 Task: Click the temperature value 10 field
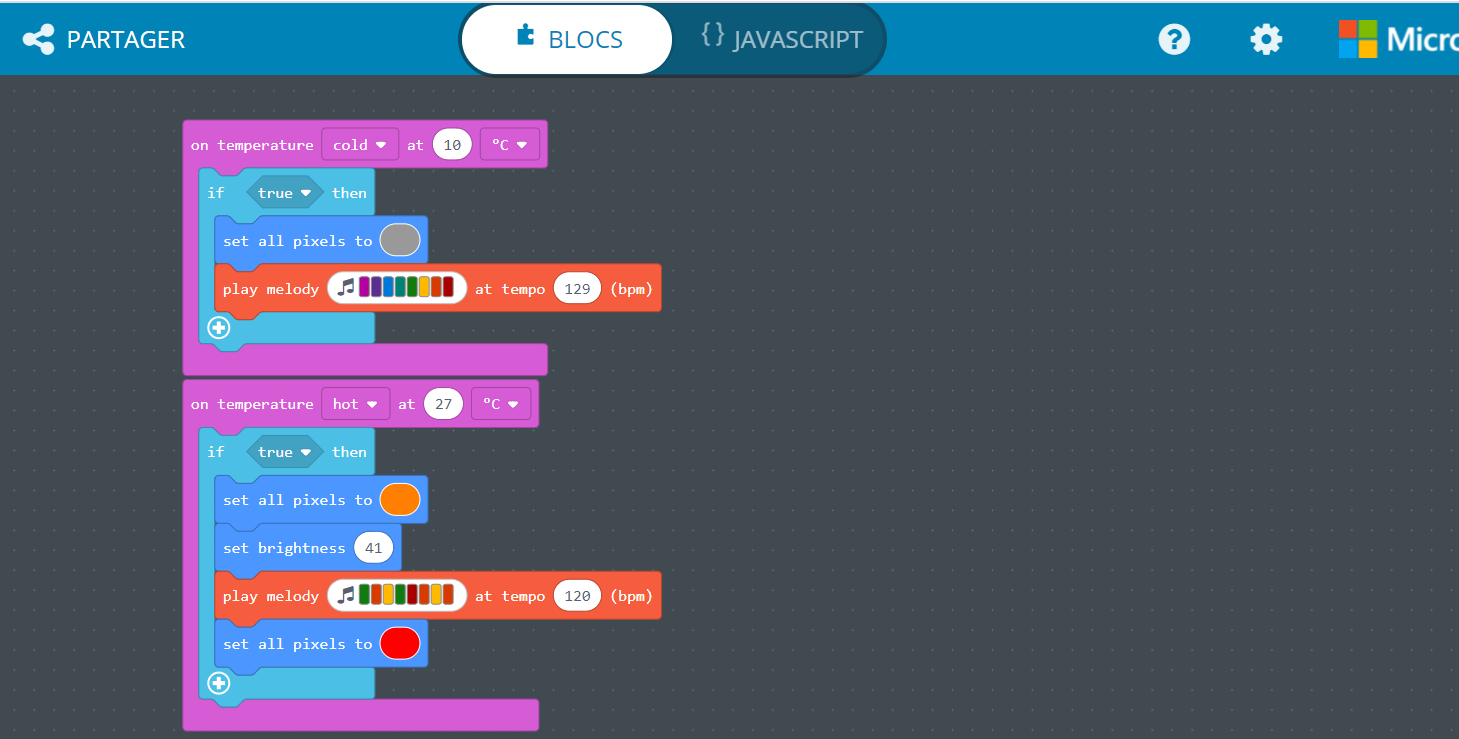[x=452, y=145]
